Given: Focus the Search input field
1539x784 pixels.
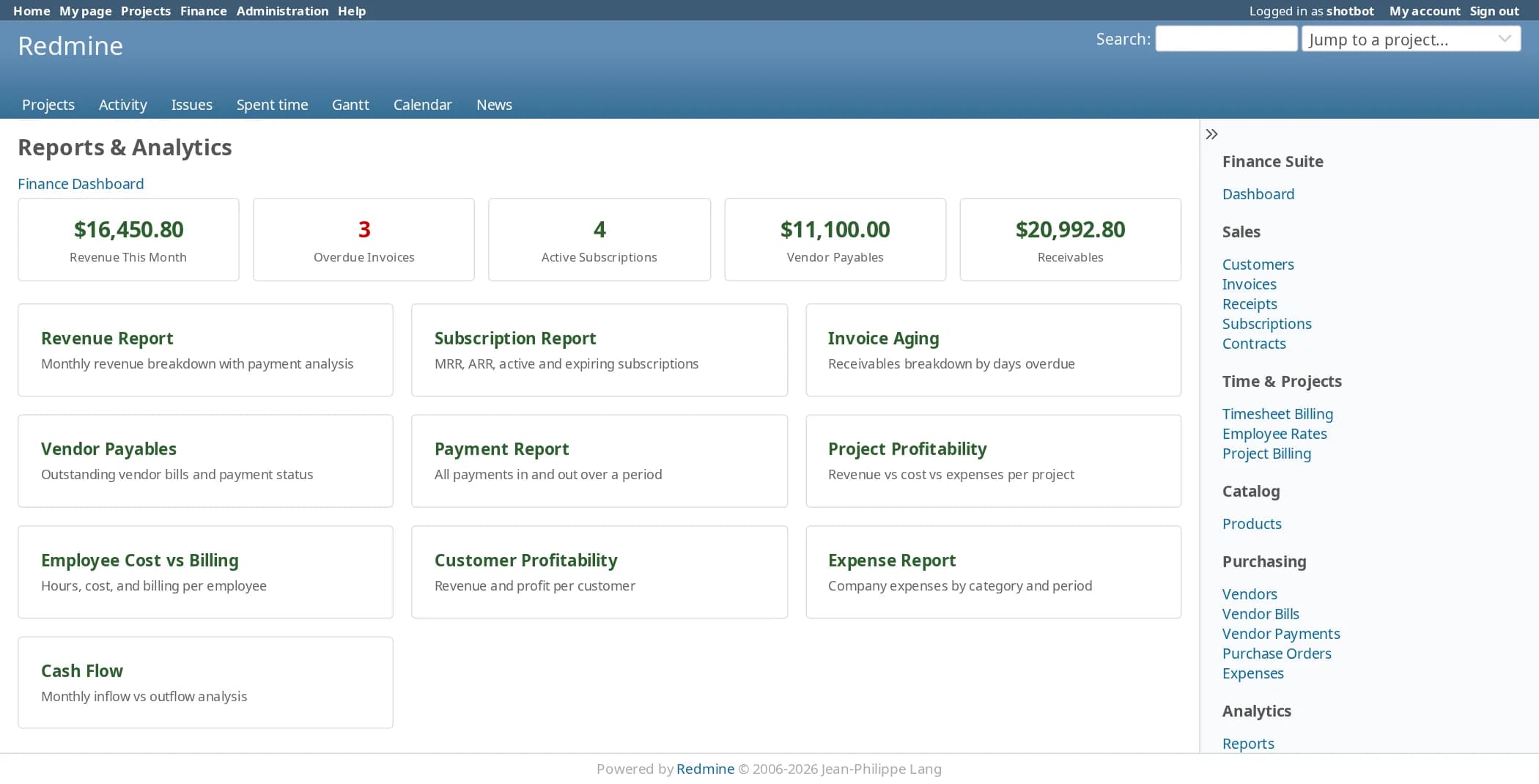Looking at the screenshot, I should pyautogui.click(x=1226, y=39).
